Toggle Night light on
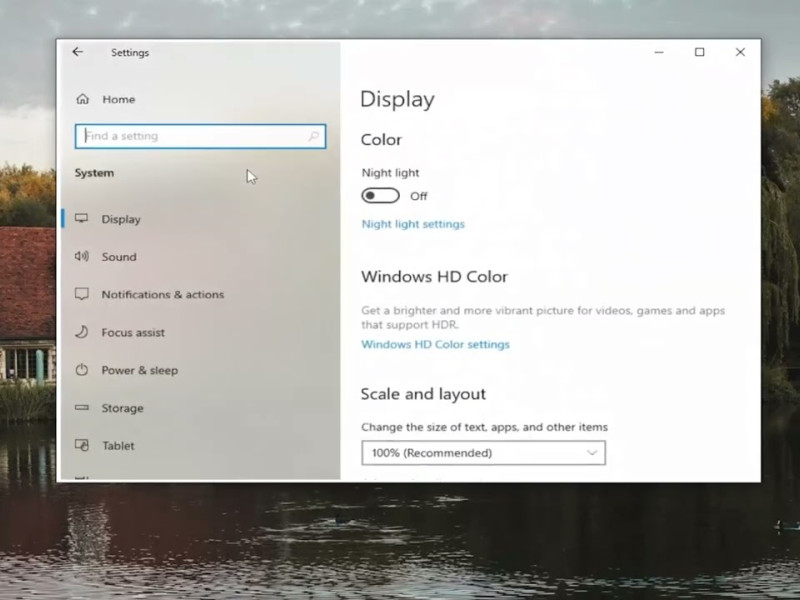This screenshot has height=600, width=800. tap(381, 195)
